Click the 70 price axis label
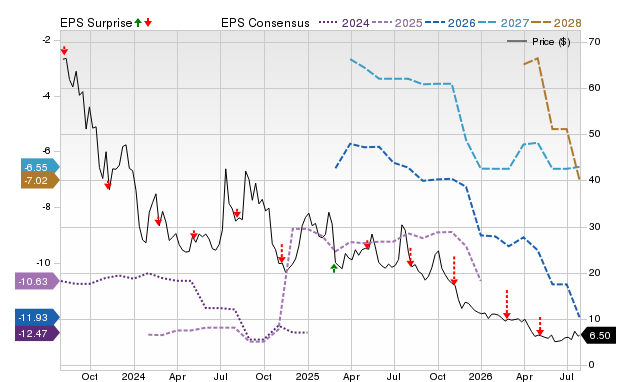Viewport: 640px width, 382px height. 594,42
